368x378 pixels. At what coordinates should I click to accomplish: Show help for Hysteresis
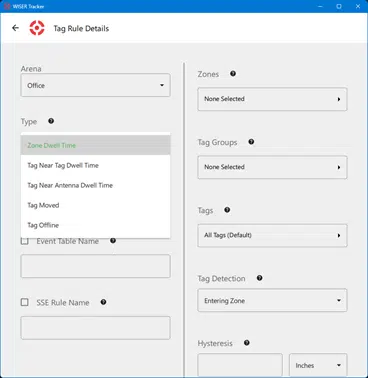tap(247, 343)
